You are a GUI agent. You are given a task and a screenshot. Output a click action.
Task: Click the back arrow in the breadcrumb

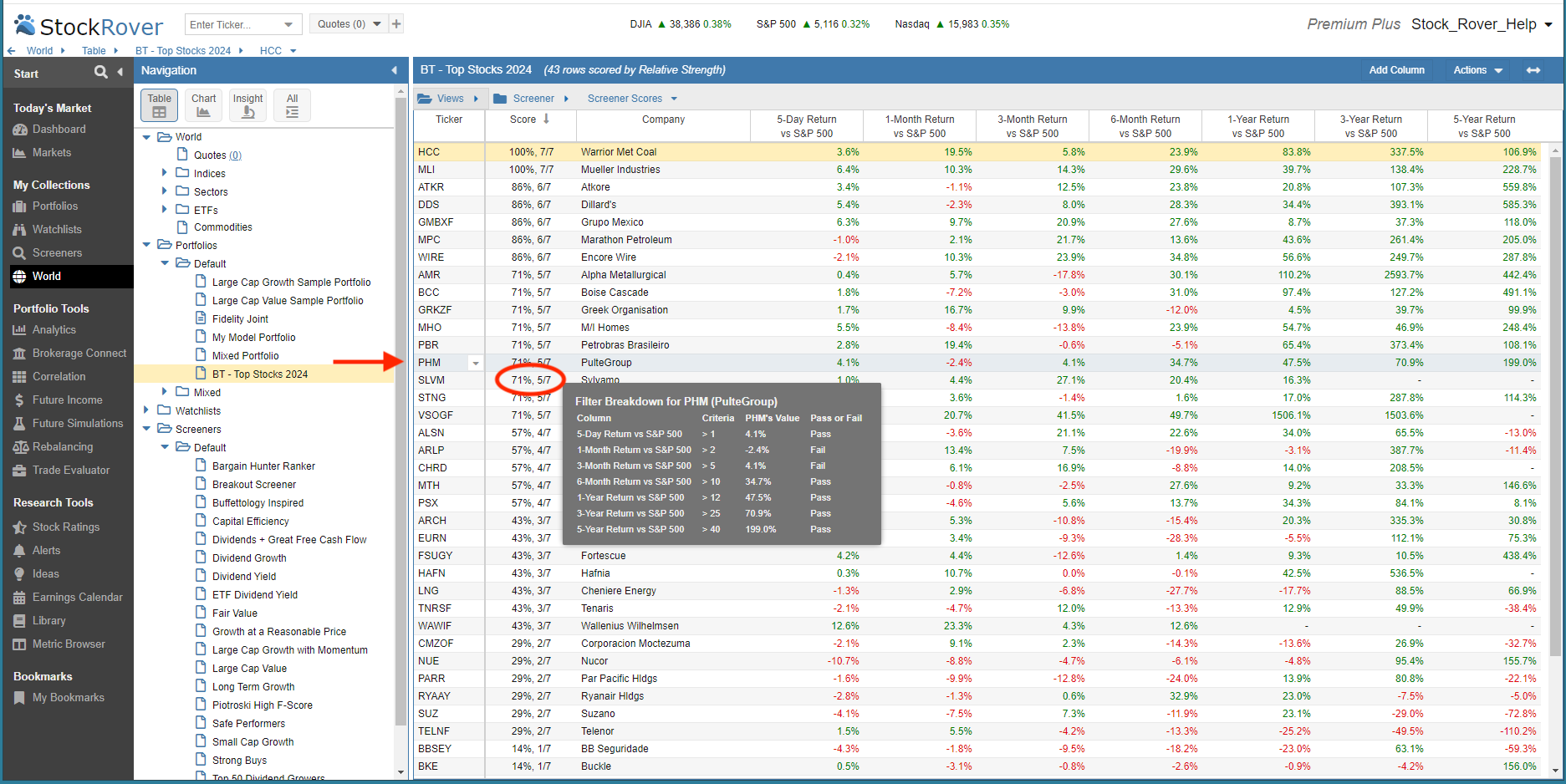(11, 51)
